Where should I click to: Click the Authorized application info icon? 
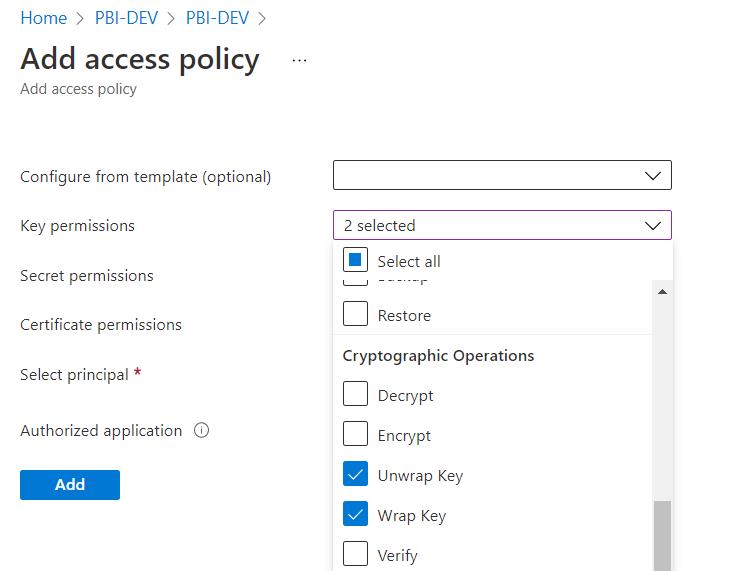201,431
